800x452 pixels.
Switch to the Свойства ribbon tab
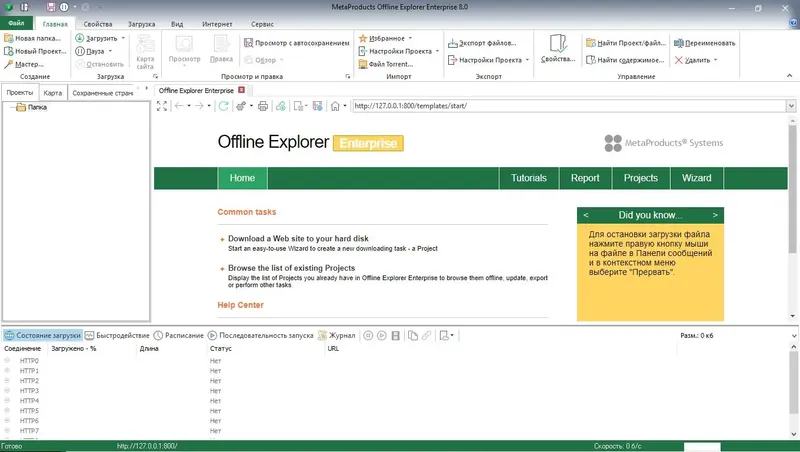(97, 24)
